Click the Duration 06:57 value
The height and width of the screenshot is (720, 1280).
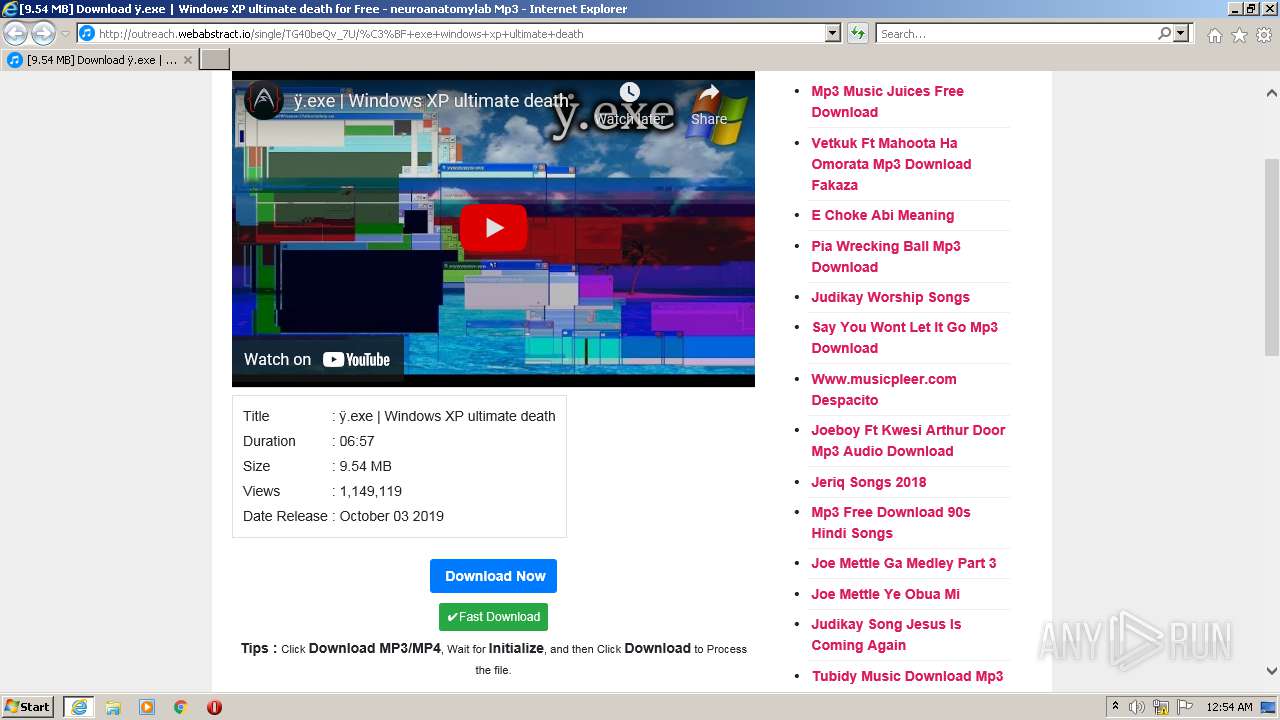(x=357, y=441)
